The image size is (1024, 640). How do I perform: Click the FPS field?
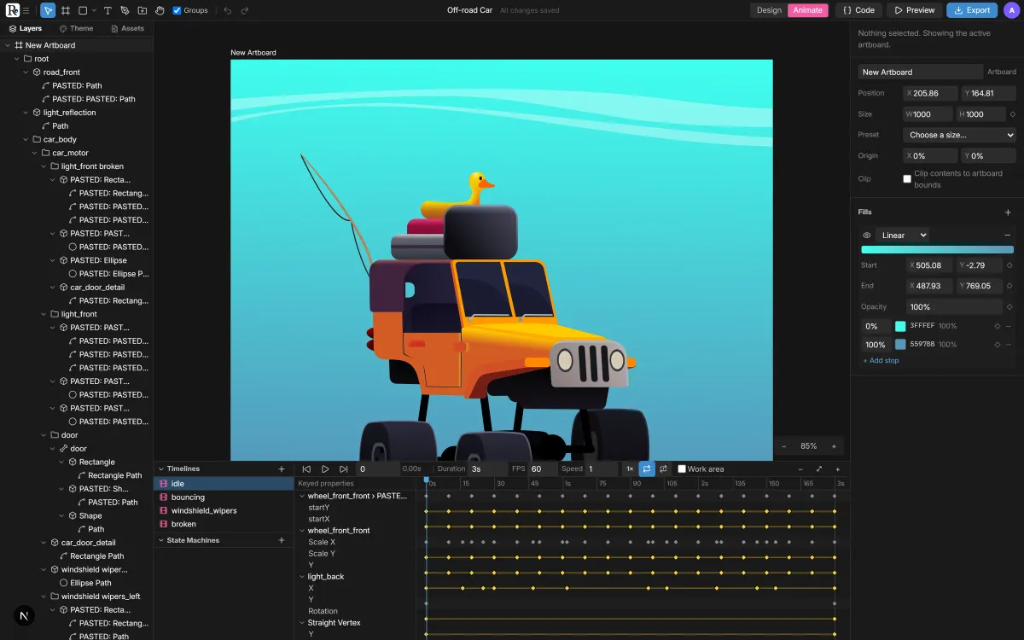(x=543, y=469)
